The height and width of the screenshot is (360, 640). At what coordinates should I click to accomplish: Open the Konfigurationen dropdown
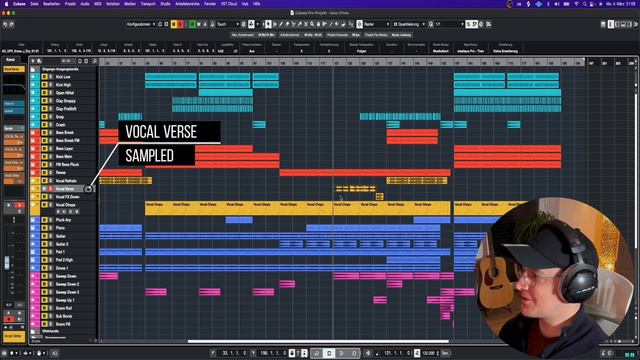(141, 24)
